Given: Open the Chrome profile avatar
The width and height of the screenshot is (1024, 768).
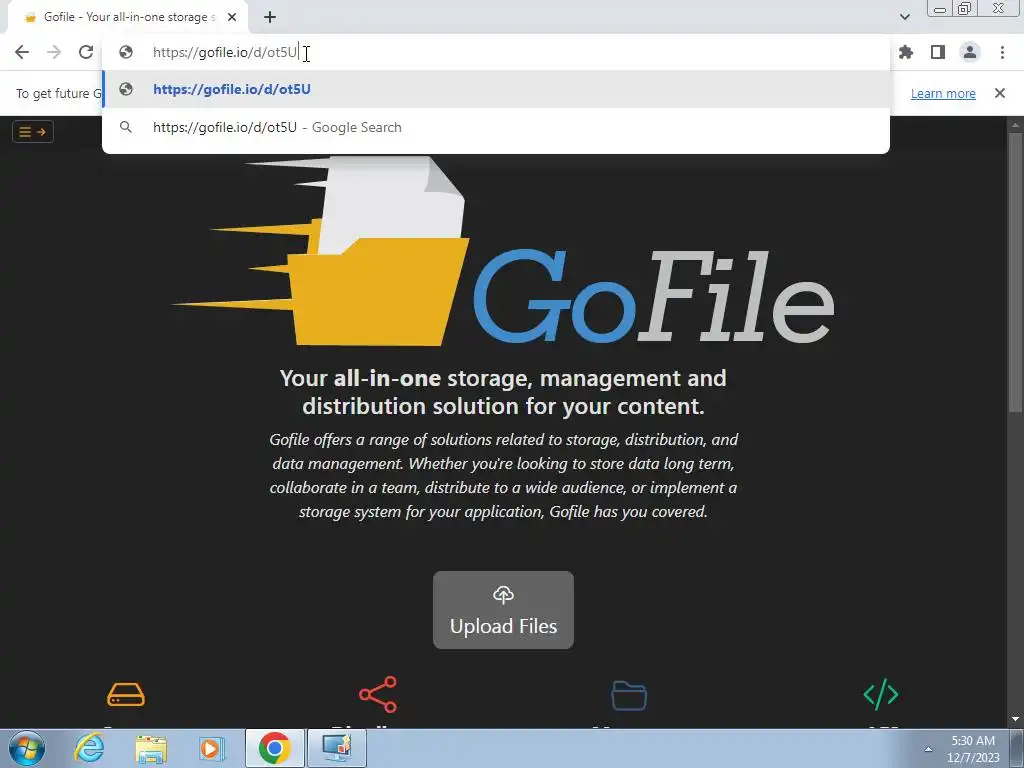Looking at the screenshot, I should tap(970, 52).
